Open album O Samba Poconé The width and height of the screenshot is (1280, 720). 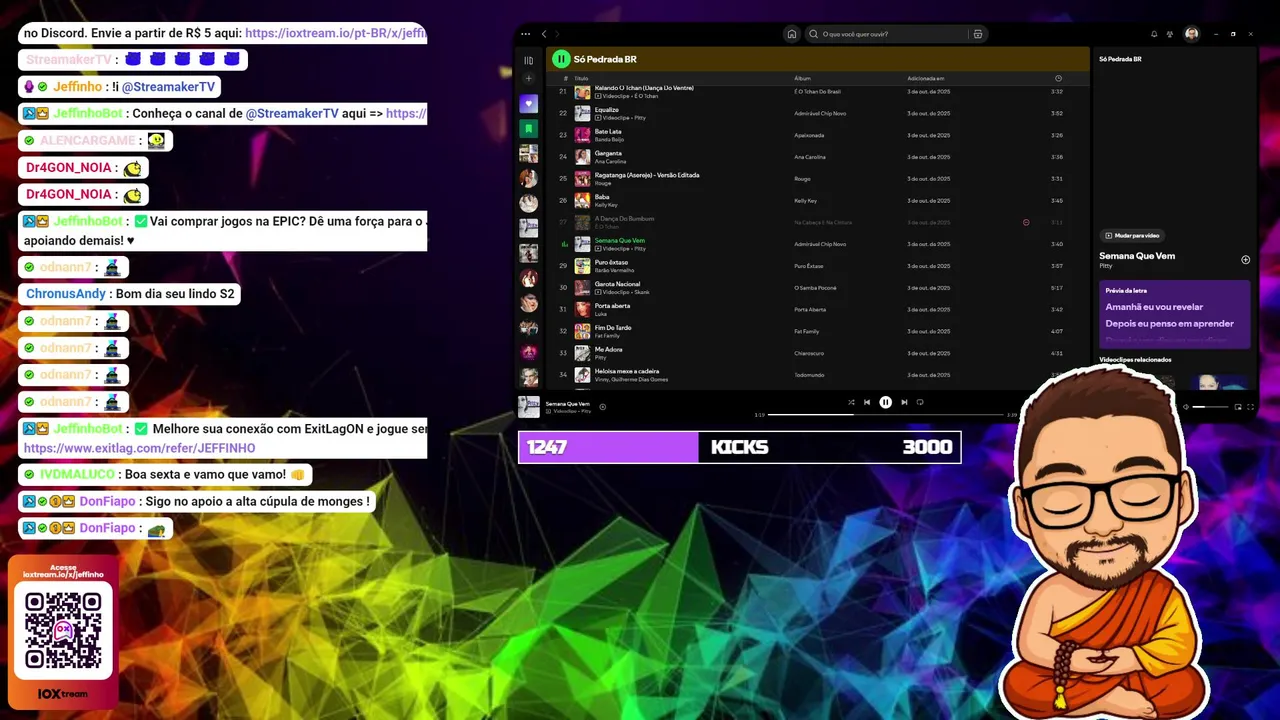coord(816,288)
